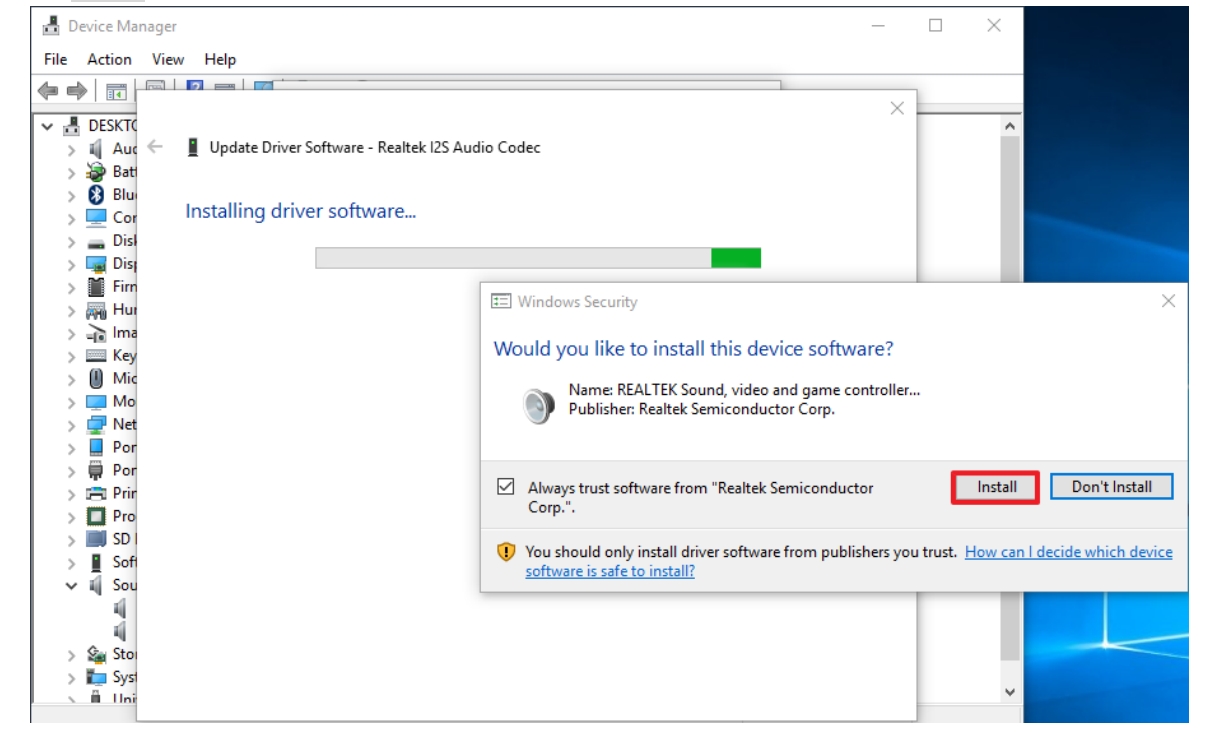Click the Printers category icon
The image size is (1226, 732).
pos(97,493)
